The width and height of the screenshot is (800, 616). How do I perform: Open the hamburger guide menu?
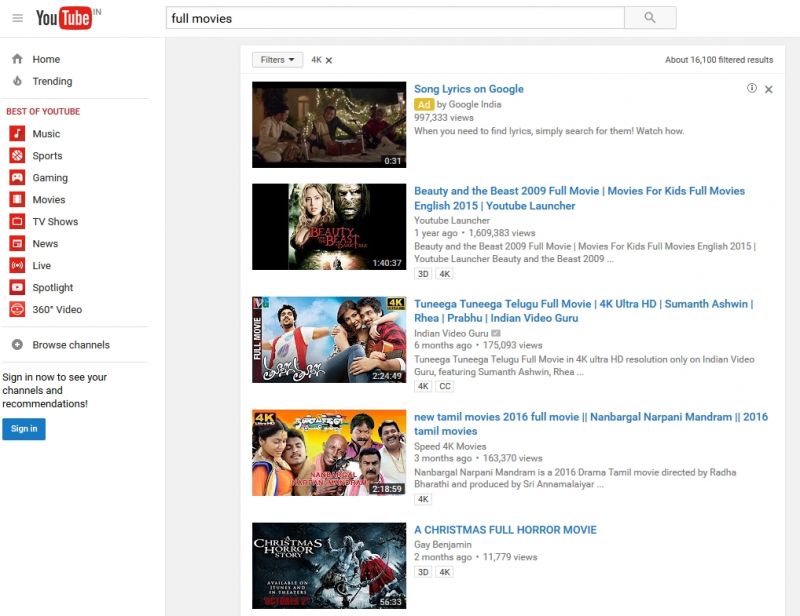click(x=17, y=18)
